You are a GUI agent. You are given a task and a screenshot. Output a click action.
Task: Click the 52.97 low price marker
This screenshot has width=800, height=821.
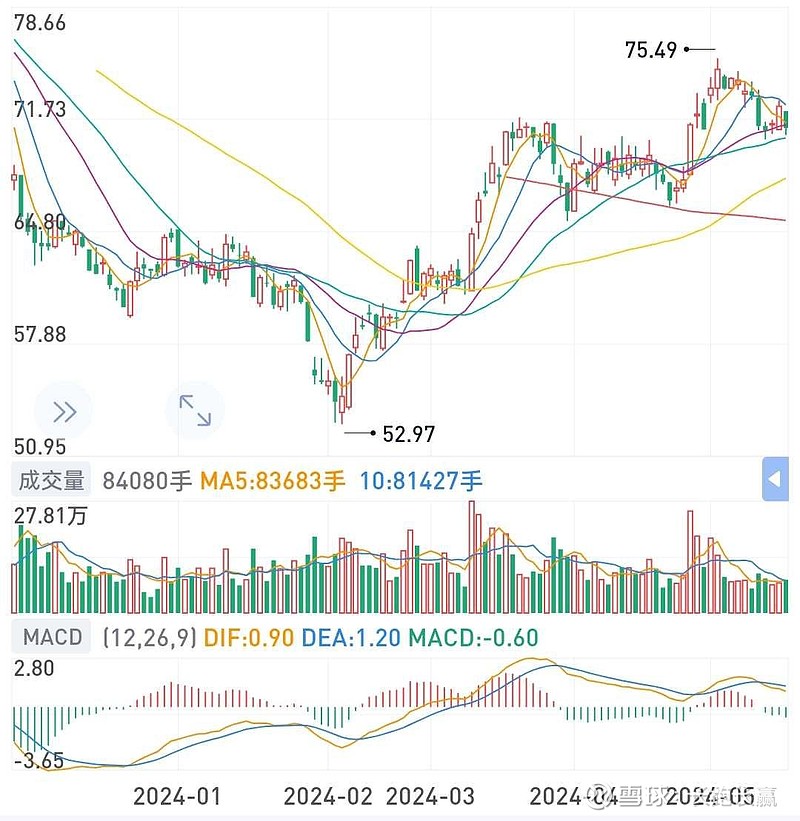coord(409,433)
